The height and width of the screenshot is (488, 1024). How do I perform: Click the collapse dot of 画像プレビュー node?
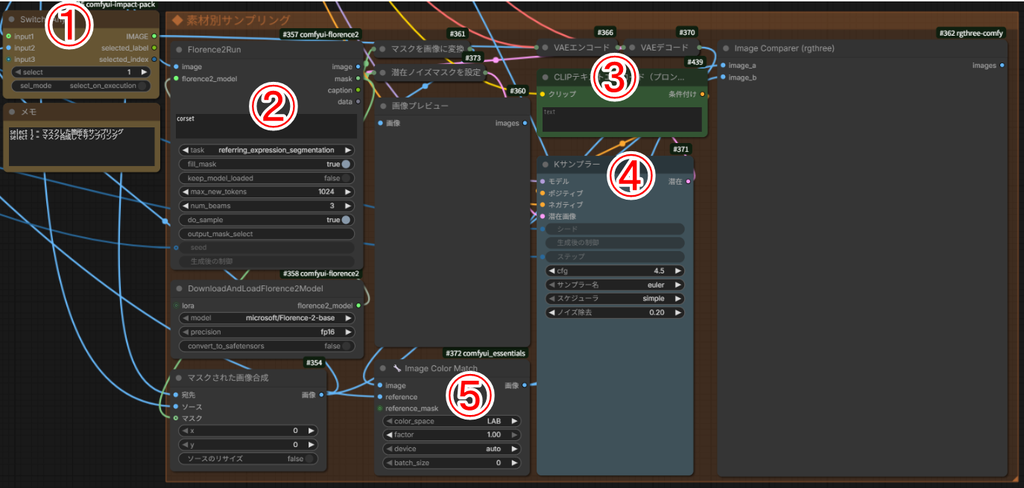tap(383, 106)
